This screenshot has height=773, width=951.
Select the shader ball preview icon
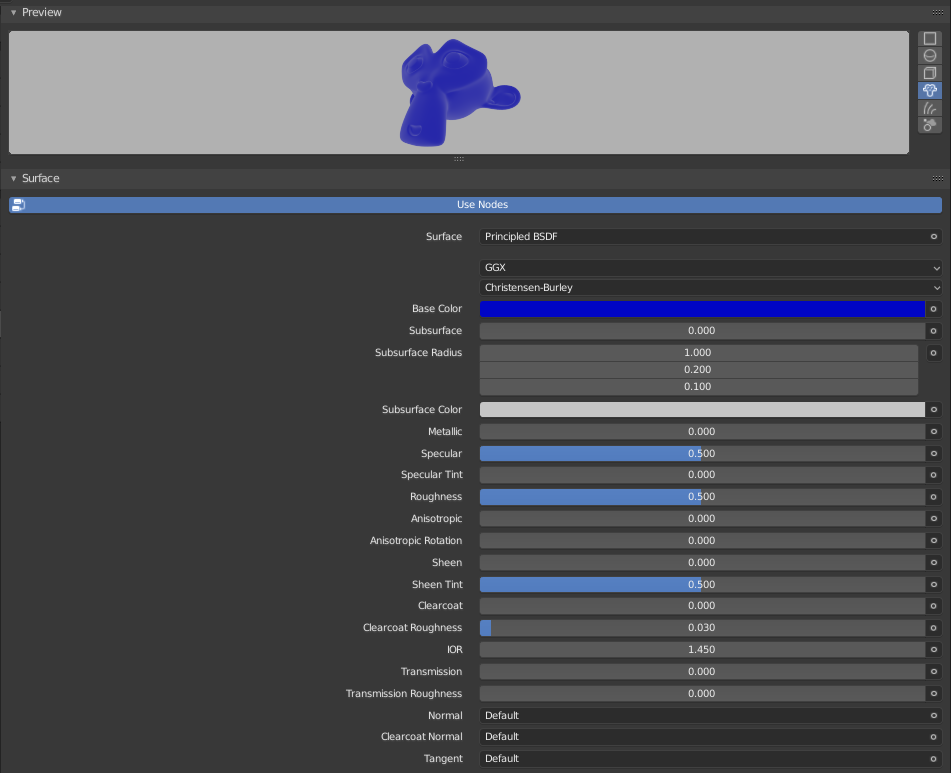(929, 125)
